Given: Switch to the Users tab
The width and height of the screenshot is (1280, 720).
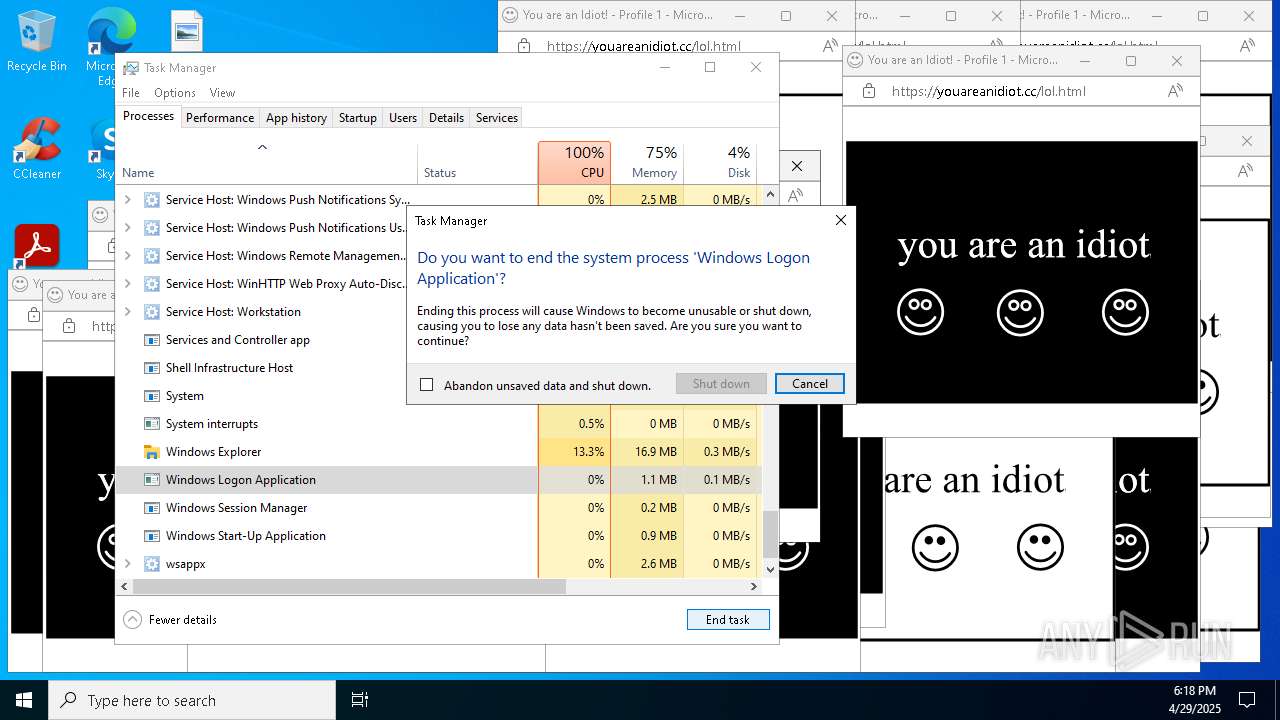Looking at the screenshot, I should tap(403, 118).
